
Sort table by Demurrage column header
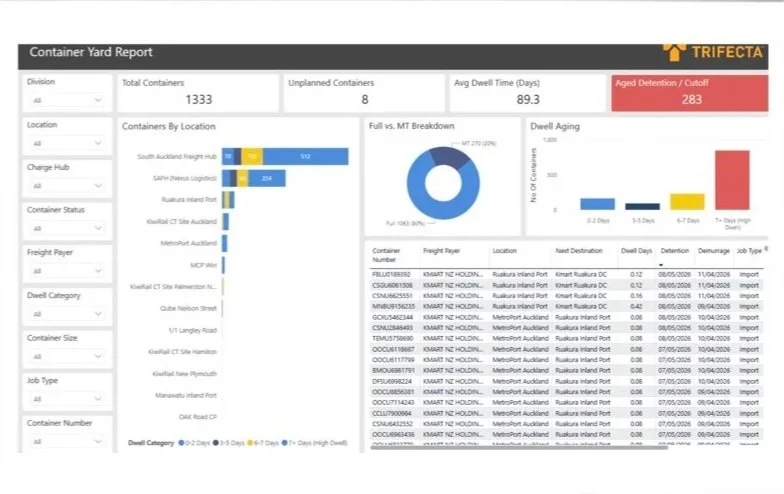[714, 251]
